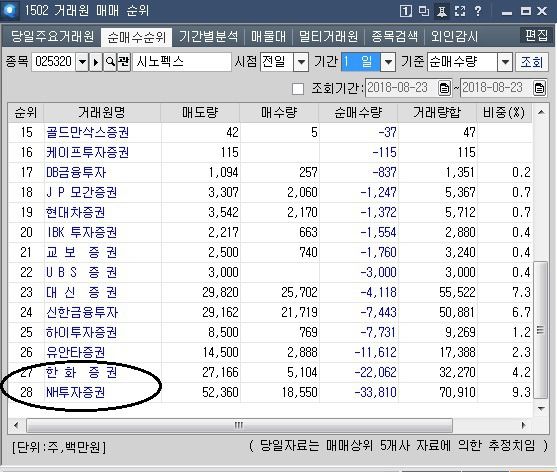Click the stock name field 시노펙스
The image size is (557, 472).
point(182,62)
